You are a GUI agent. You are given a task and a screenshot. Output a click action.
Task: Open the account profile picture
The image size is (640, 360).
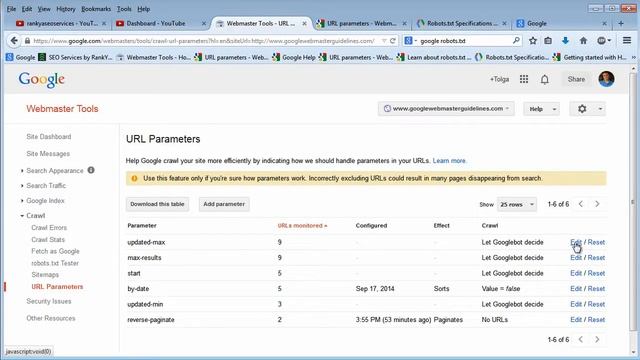point(606,79)
